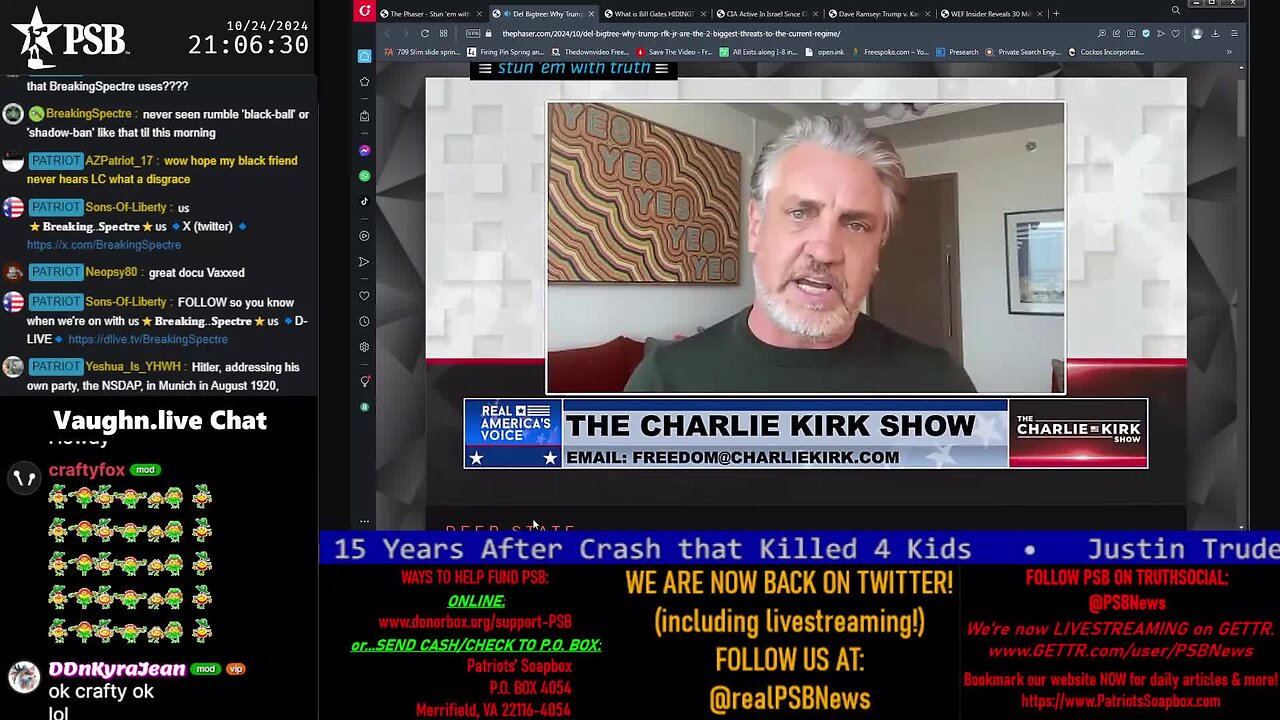Image resolution: width=1280 pixels, height=720 pixels.
Task: Switch to What is Bill Gates HIDING tab
Action: point(656,14)
